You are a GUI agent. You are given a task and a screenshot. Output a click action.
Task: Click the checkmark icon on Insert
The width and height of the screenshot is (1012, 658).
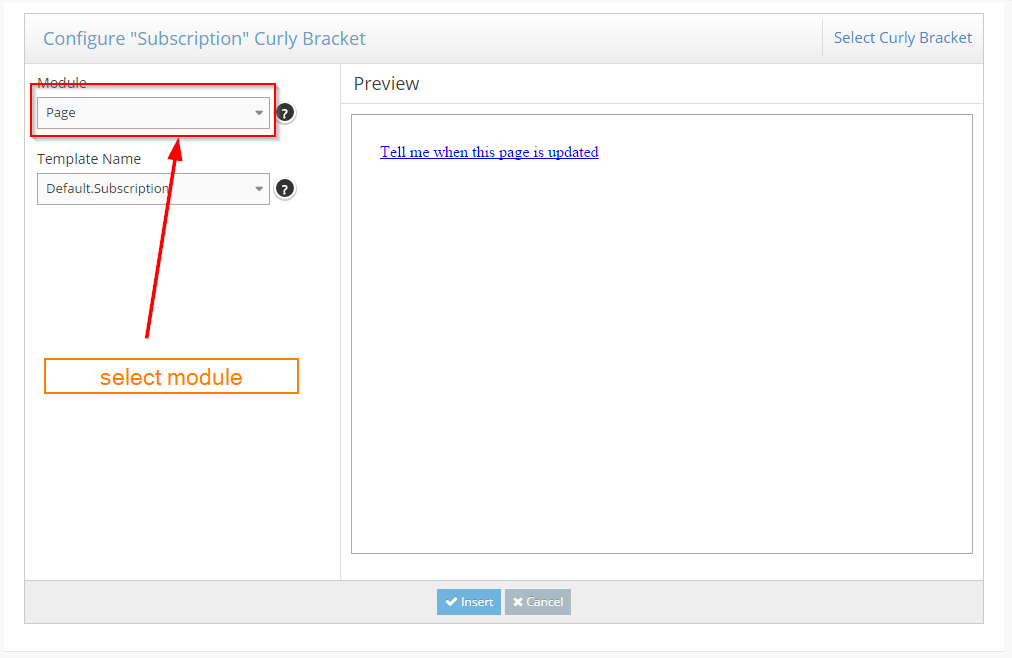[x=451, y=602]
